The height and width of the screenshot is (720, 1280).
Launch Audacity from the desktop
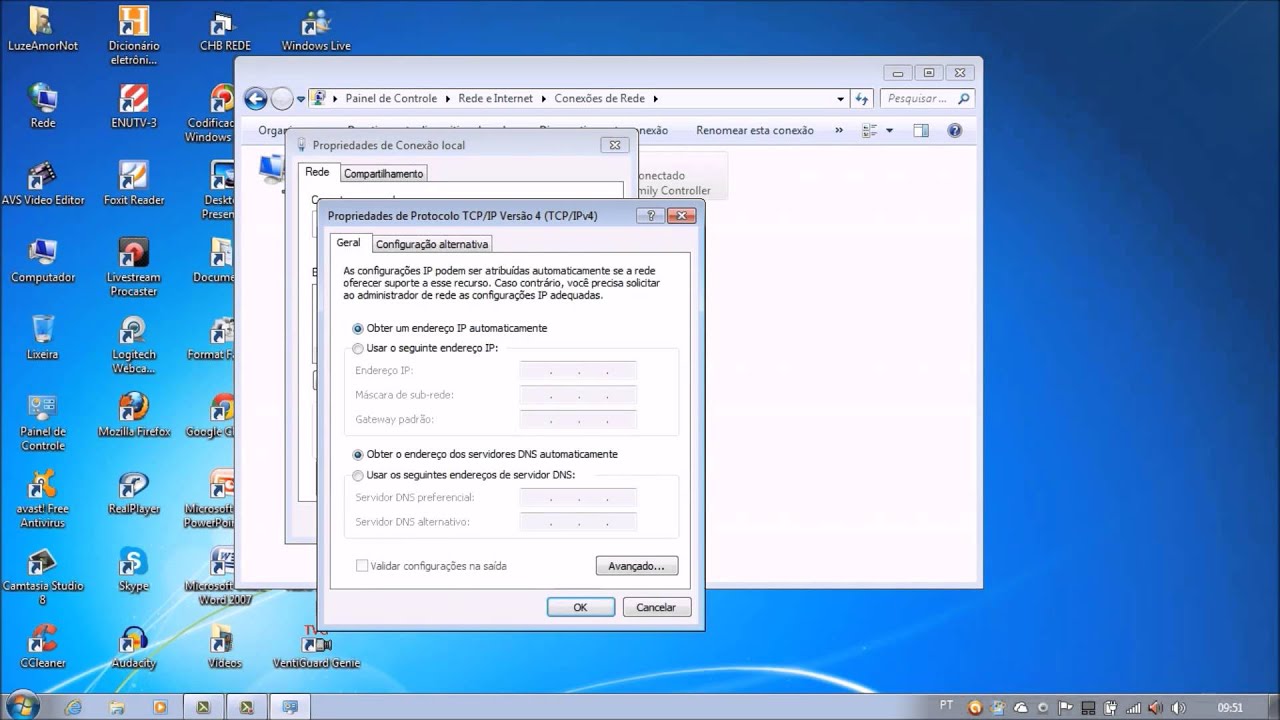(133, 647)
